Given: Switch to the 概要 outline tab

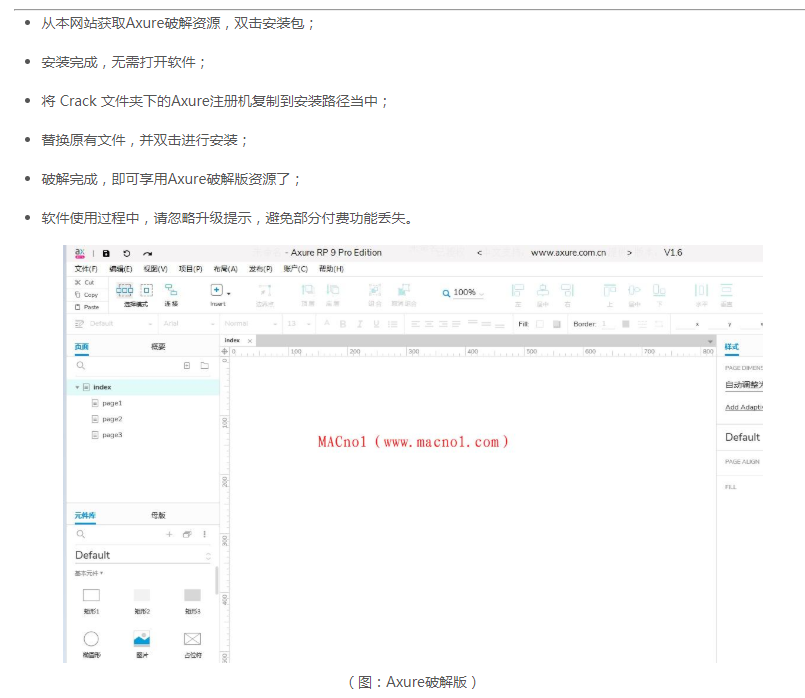Looking at the screenshot, I should point(158,347).
